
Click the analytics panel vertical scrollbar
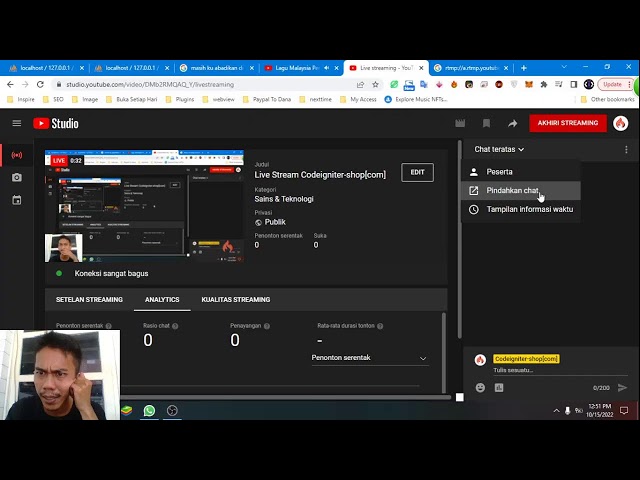click(x=444, y=352)
